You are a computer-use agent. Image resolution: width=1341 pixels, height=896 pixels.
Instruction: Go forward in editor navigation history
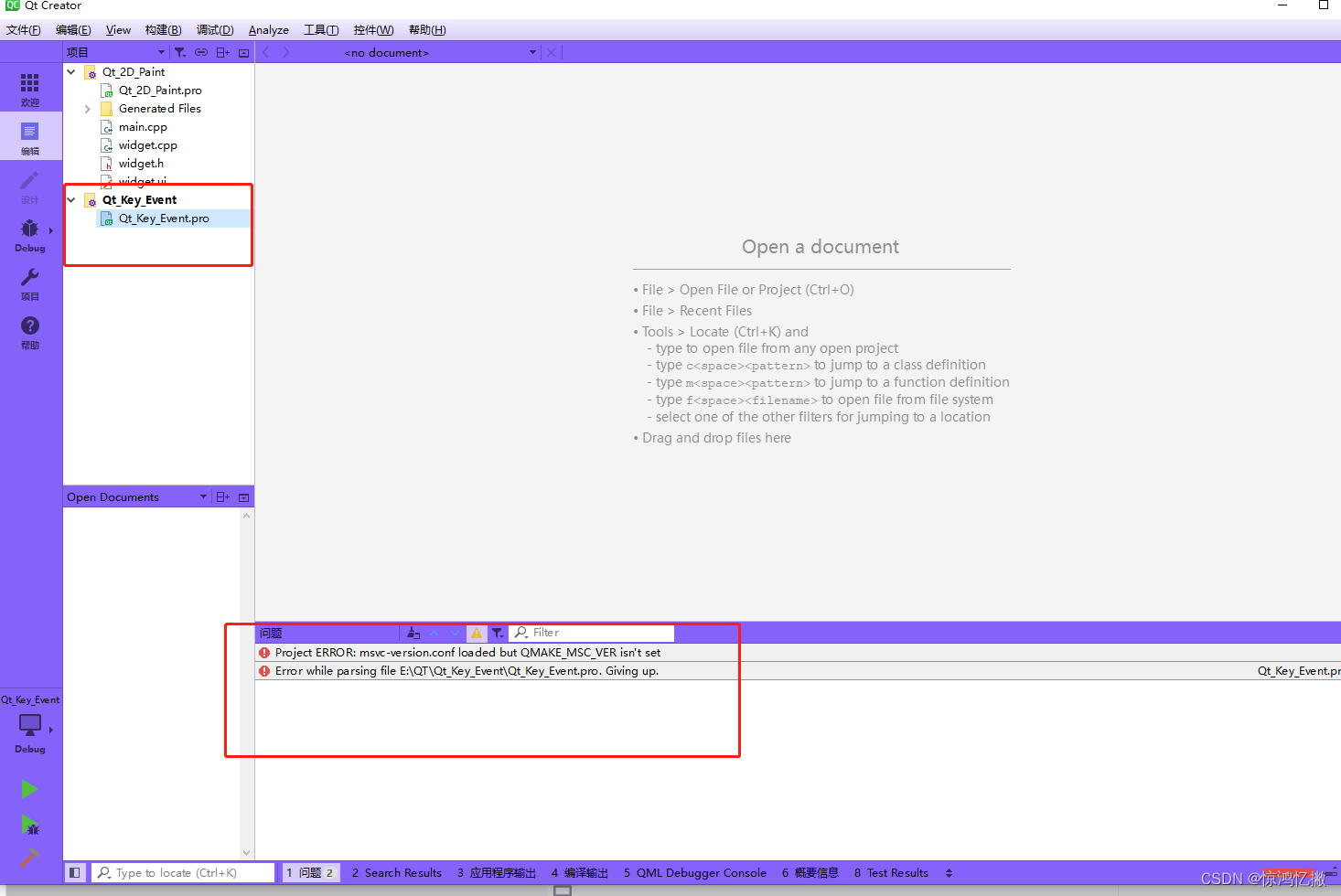(286, 52)
